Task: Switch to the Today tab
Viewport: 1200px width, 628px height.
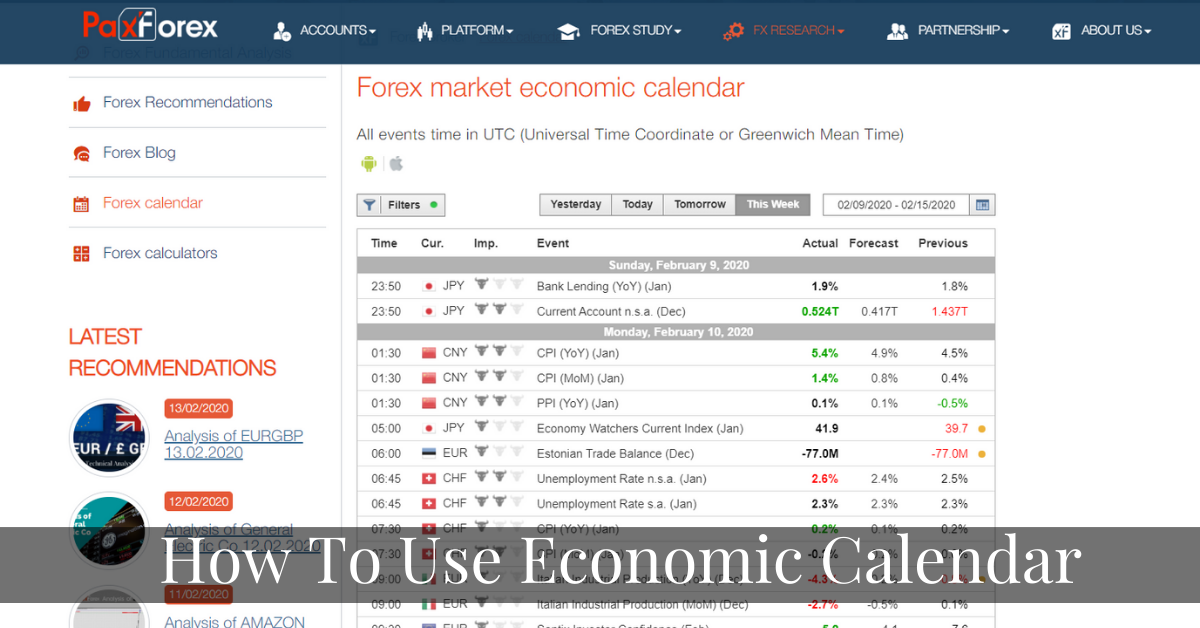Action: point(637,204)
